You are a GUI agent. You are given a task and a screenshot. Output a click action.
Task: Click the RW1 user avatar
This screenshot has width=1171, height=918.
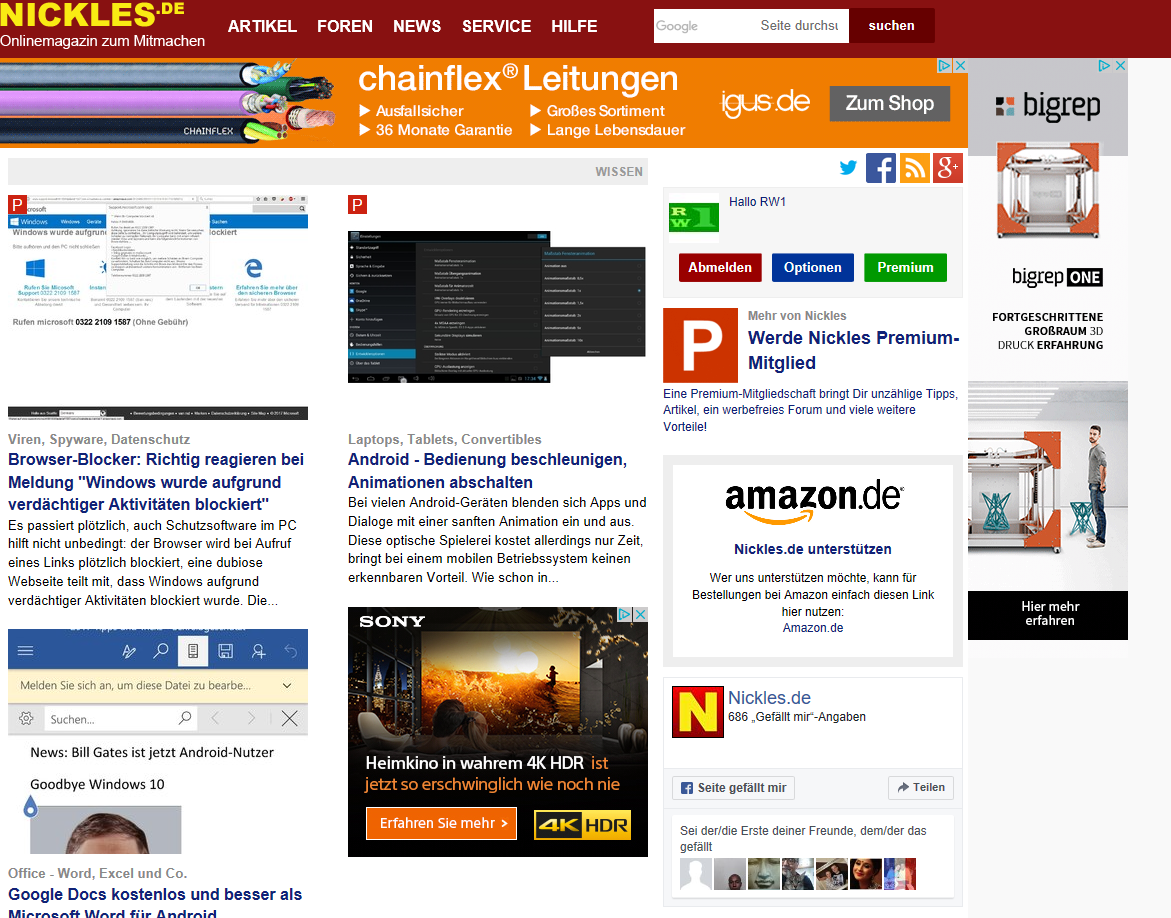694,217
